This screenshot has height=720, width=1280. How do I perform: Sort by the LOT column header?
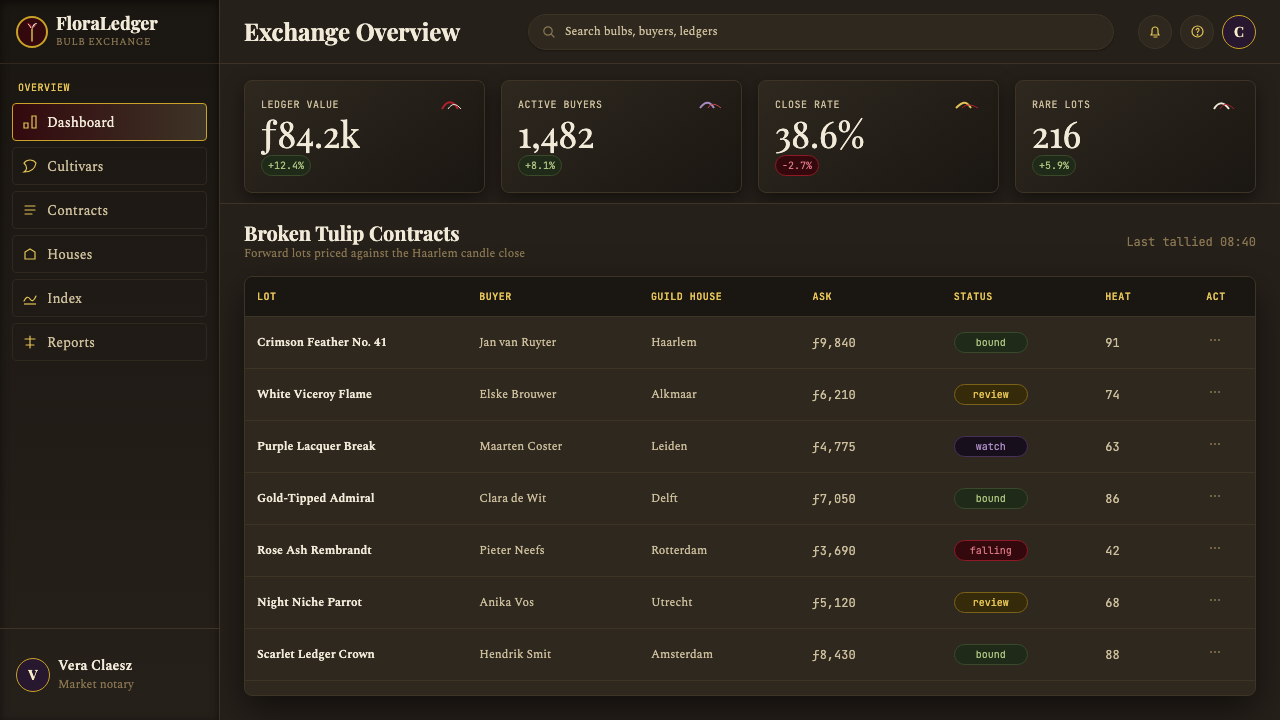(266, 296)
